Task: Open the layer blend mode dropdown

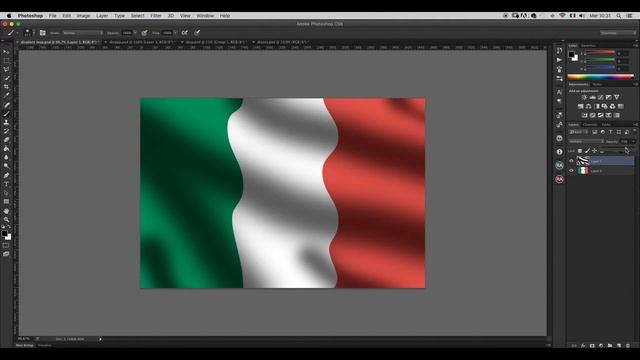Action: click(586, 141)
